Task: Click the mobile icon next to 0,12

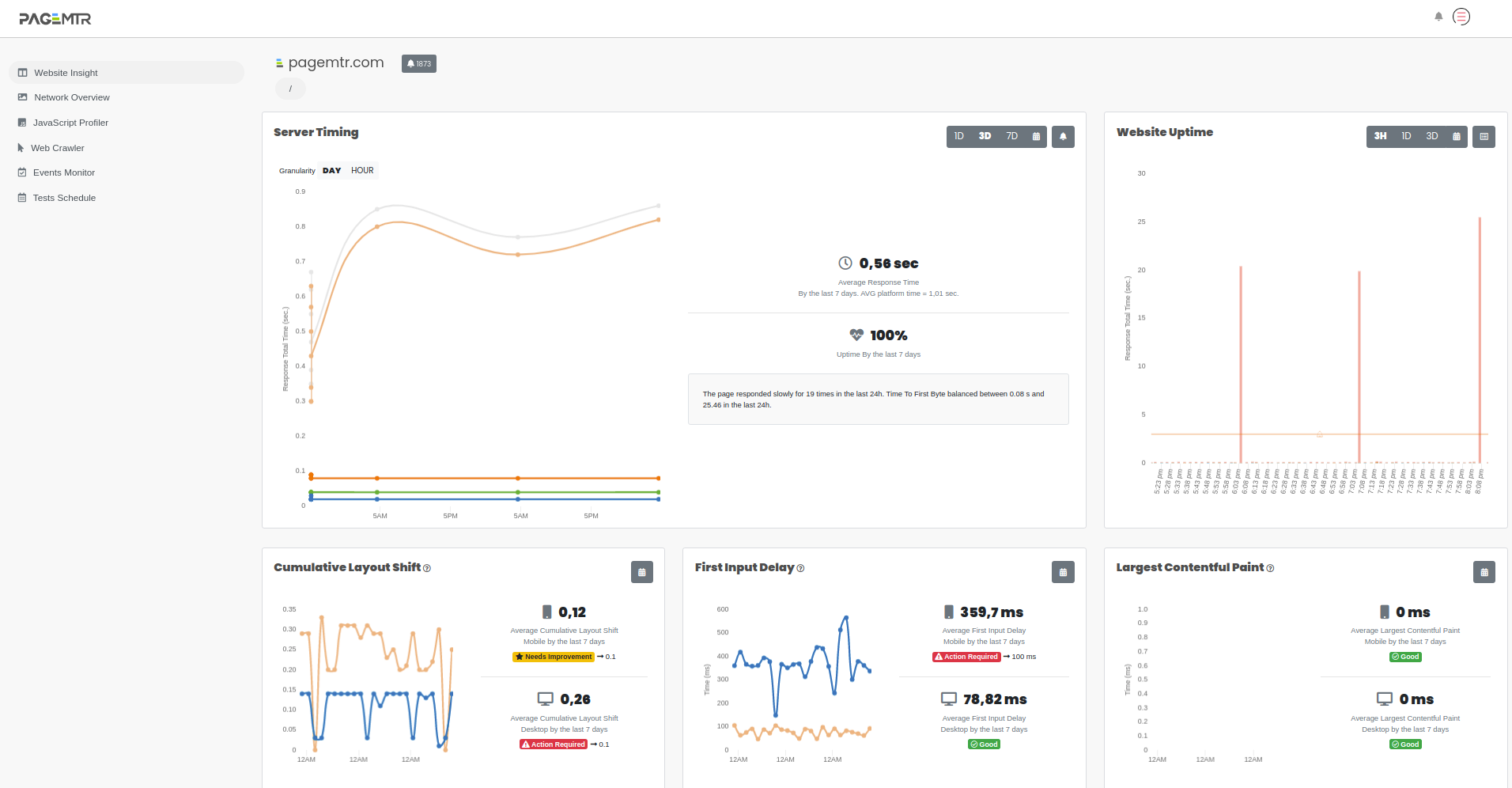Action: click(x=546, y=612)
